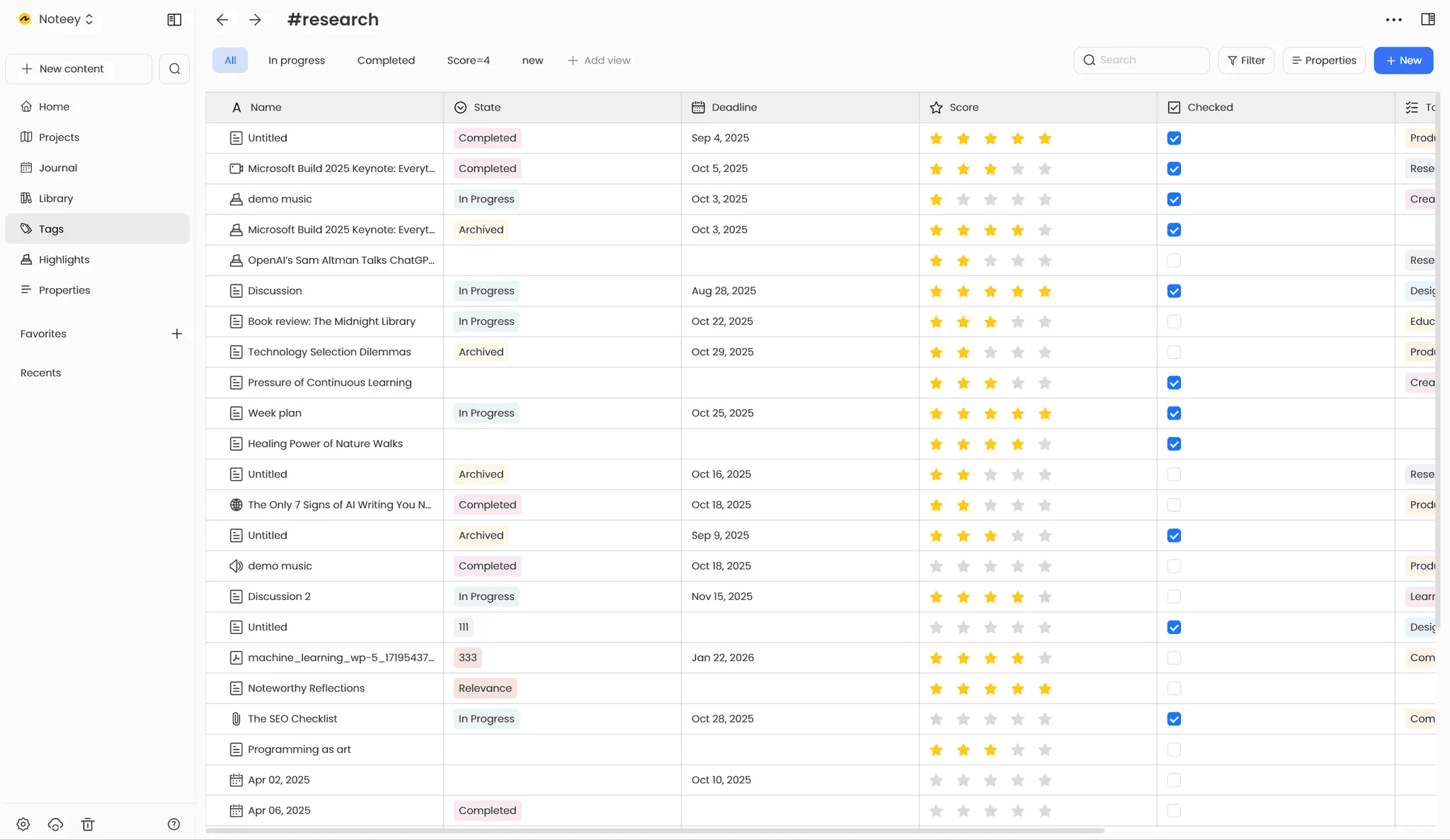Go back using the left arrow
Image resolution: width=1450 pixels, height=840 pixels.
tap(222, 20)
